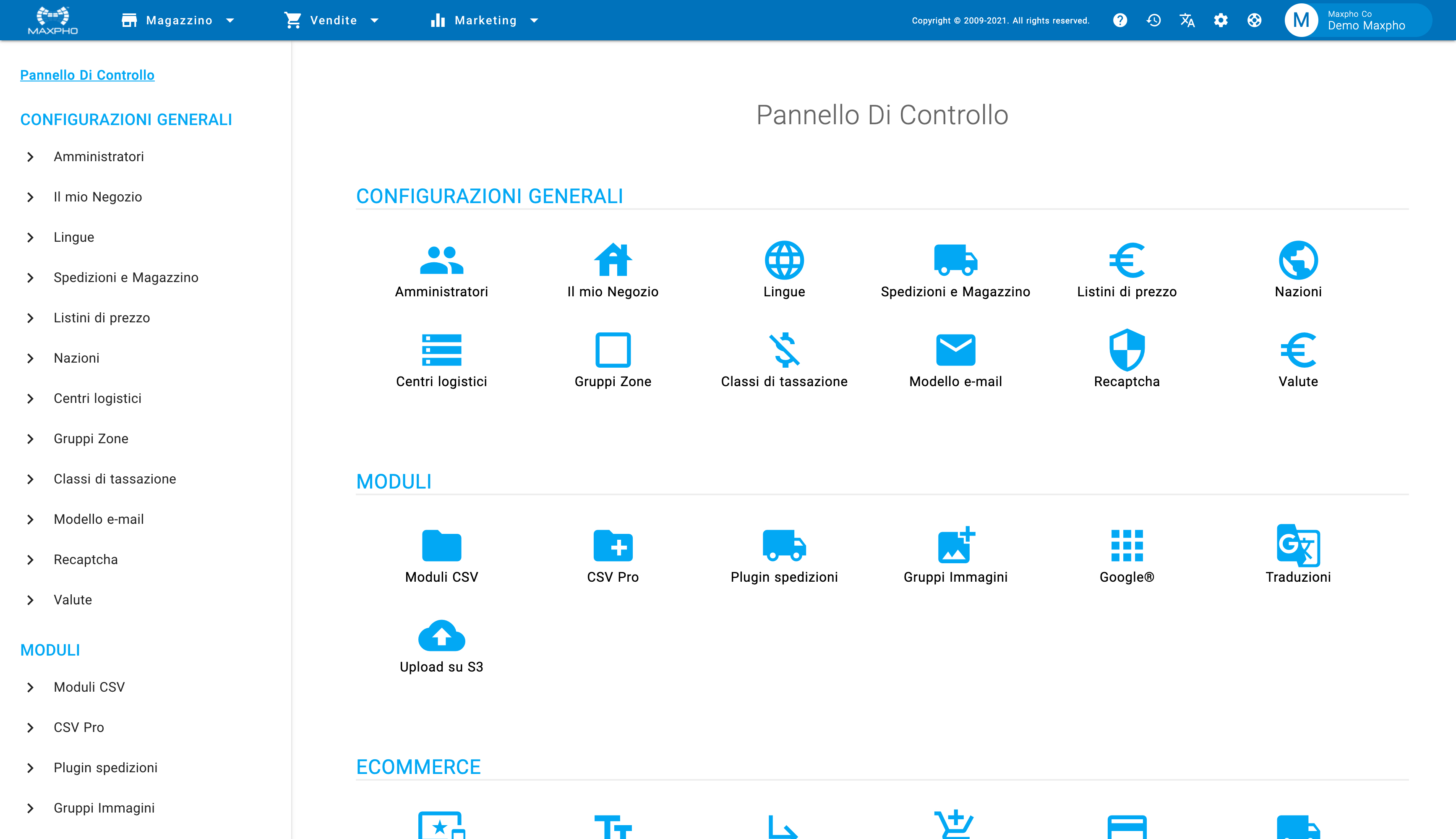
Task: Open the Marketing menu
Action: pos(484,20)
